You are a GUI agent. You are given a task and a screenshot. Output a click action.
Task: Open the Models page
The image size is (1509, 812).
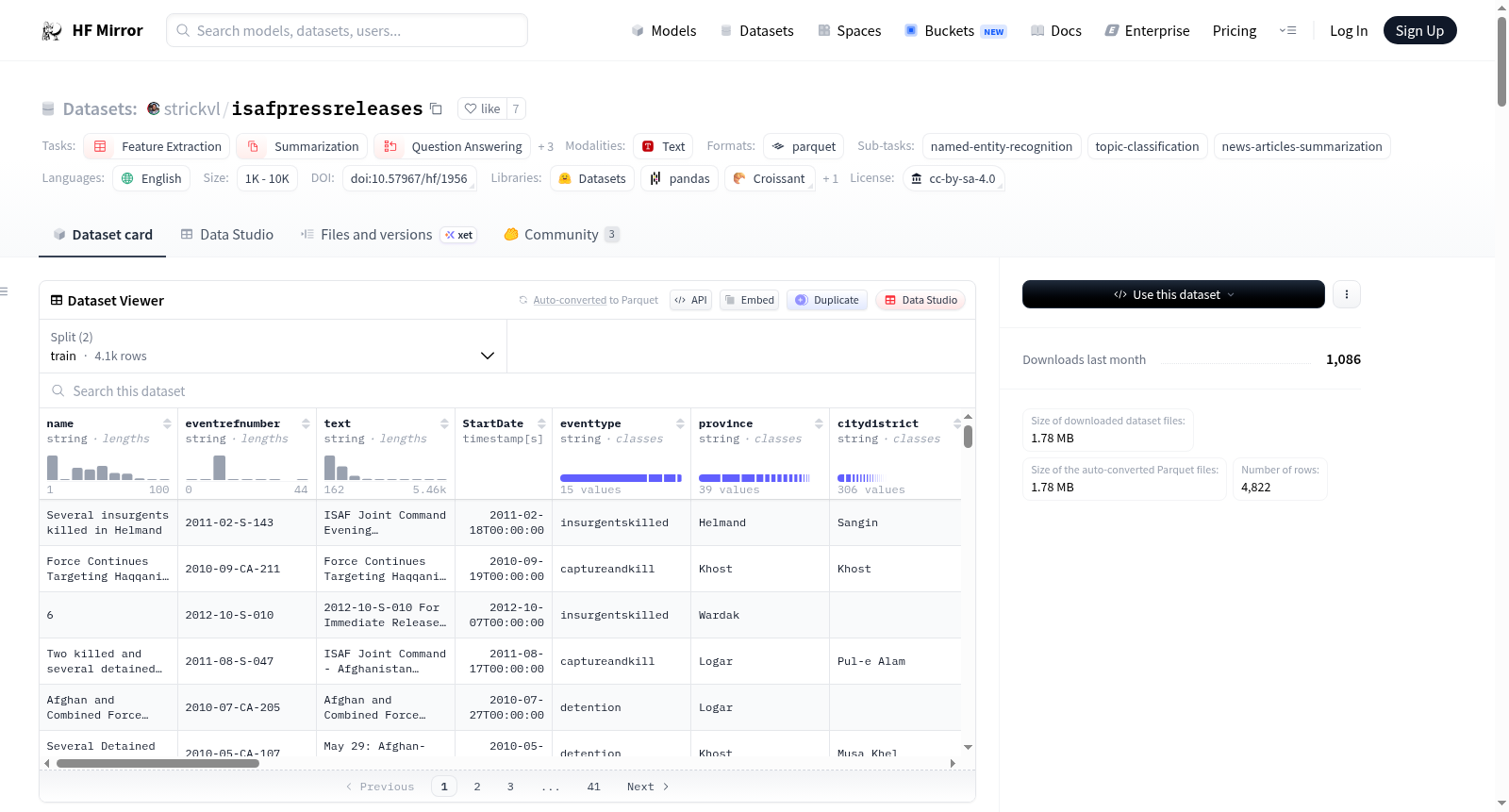click(x=664, y=30)
